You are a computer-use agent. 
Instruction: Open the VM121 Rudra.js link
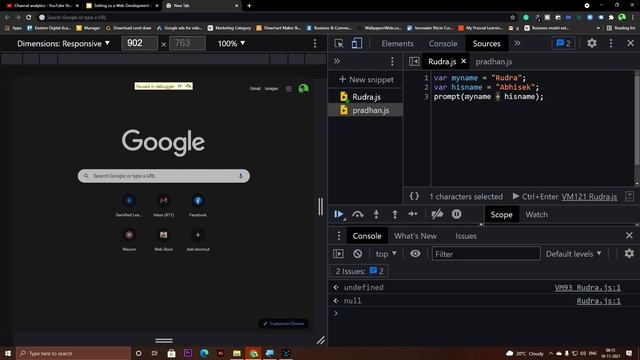(x=589, y=197)
